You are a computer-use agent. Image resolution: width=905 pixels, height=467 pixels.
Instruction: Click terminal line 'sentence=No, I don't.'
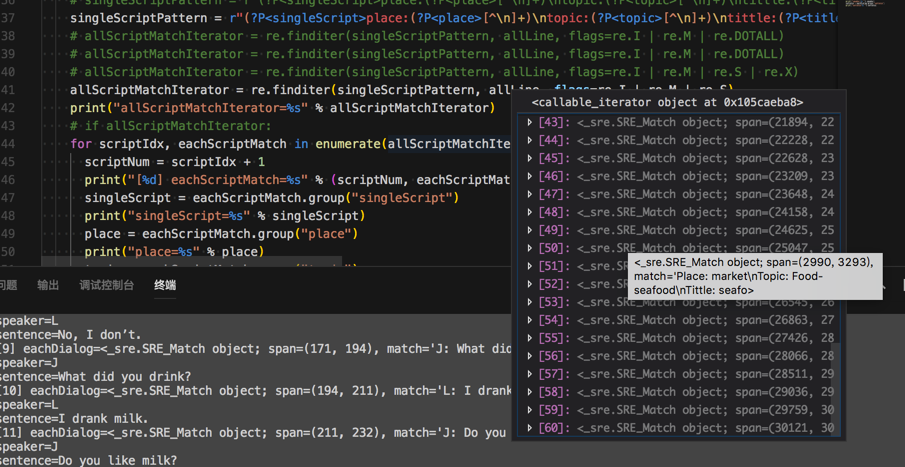70,335
